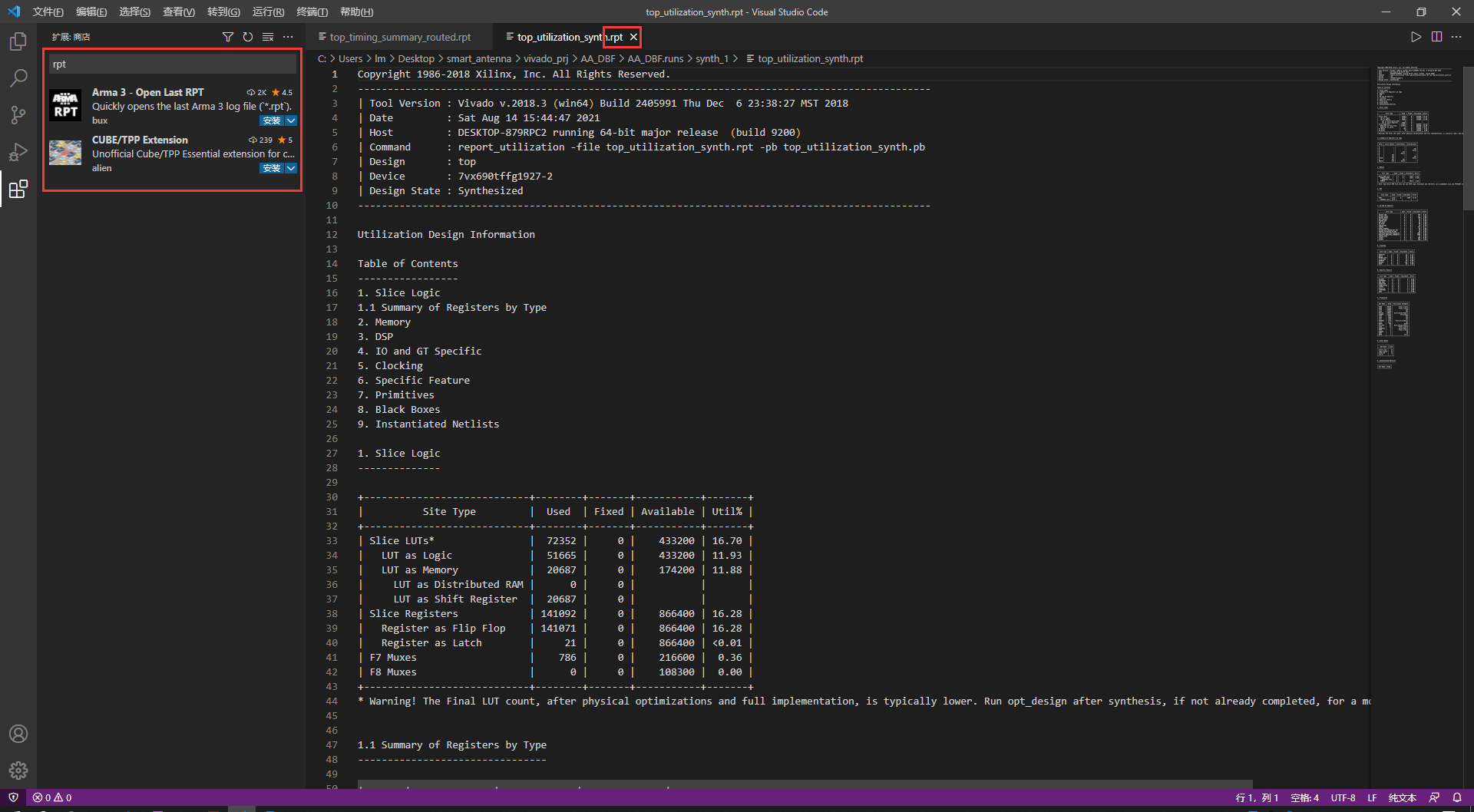Open the Explorer view in activity bar

[18, 41]
